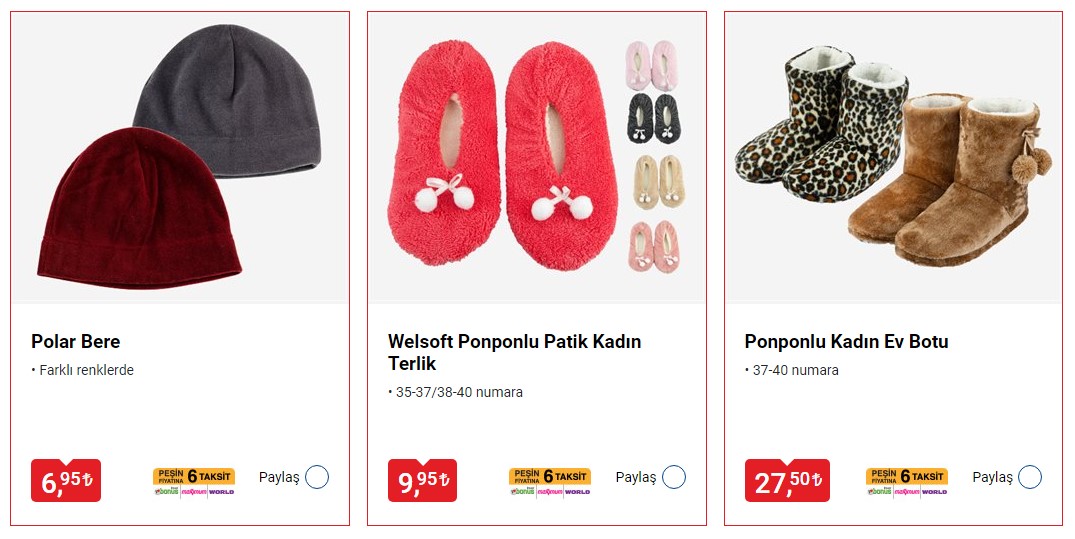Click the Paylaş label on the Polar Bere card
The image size is (1075, 539).
pos(279,478)
